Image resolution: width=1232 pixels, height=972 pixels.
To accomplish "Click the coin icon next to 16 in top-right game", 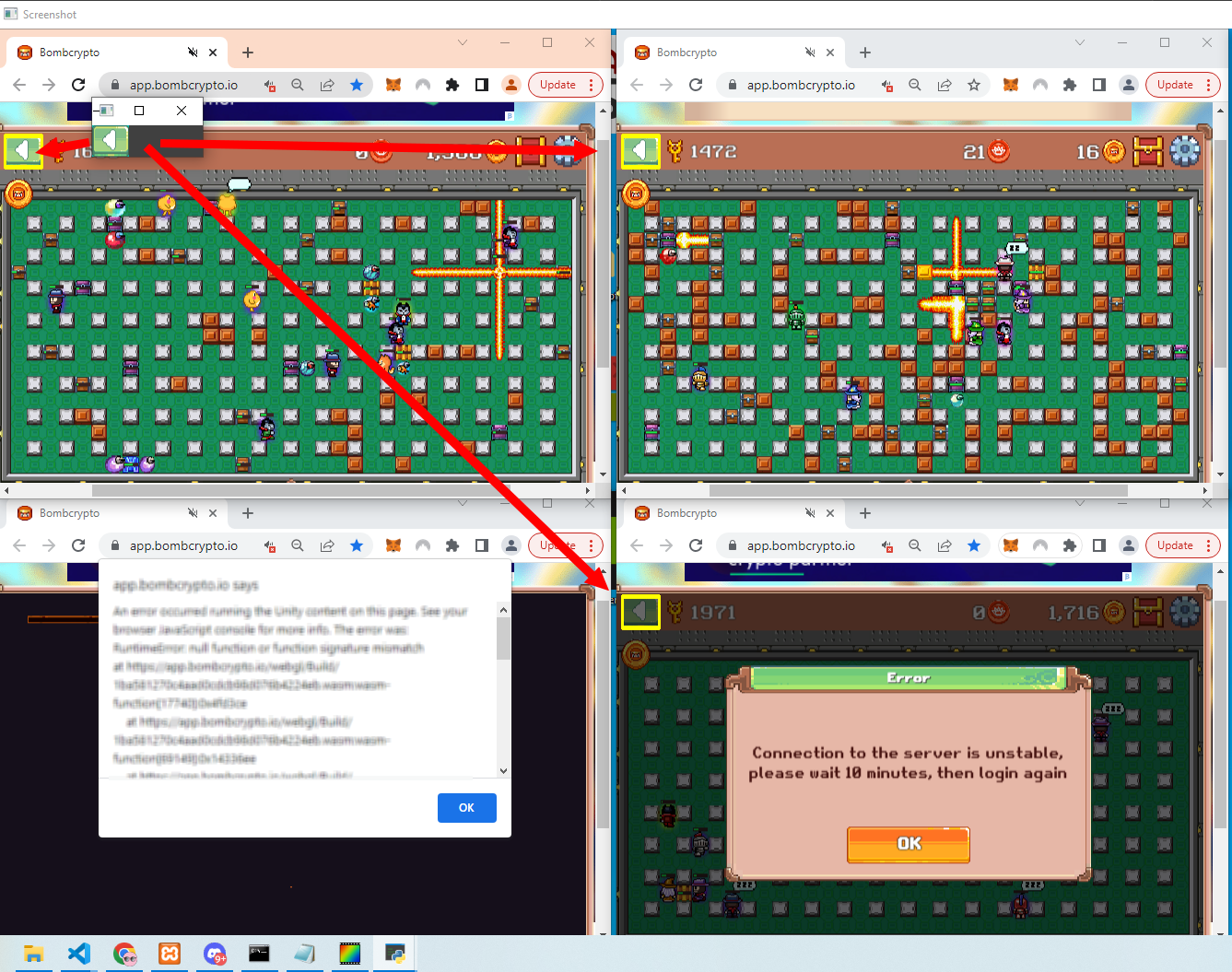I will [1114, 151].
